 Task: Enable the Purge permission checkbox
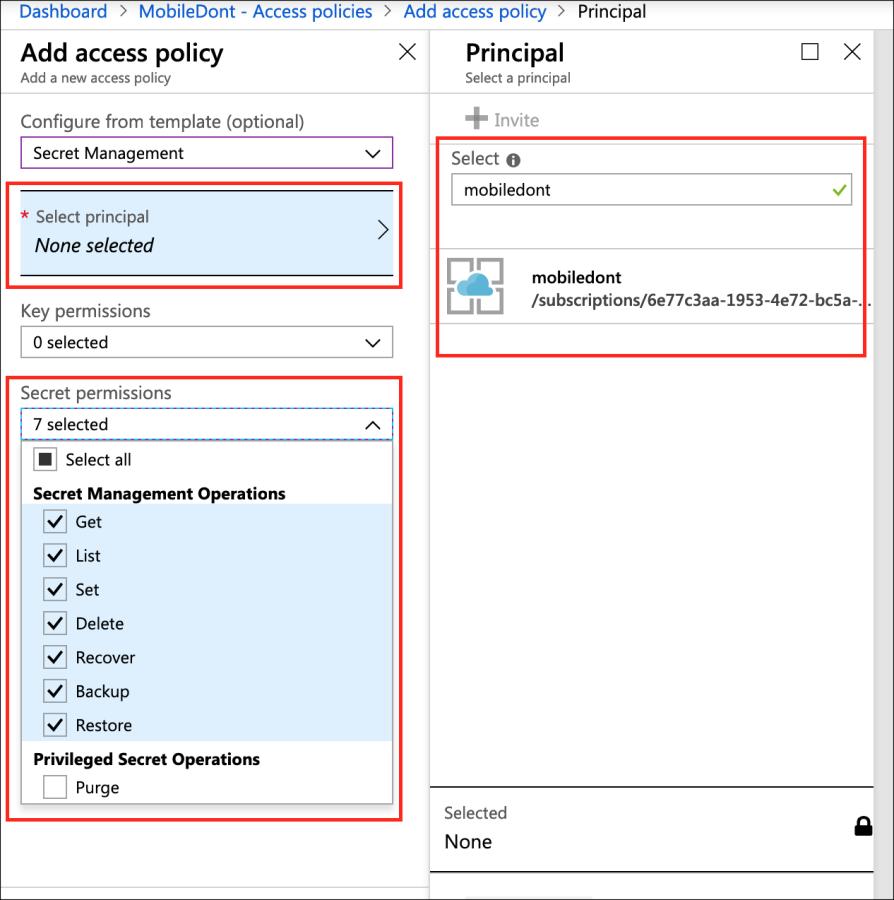pyautogui.click(x=55, y=787)
